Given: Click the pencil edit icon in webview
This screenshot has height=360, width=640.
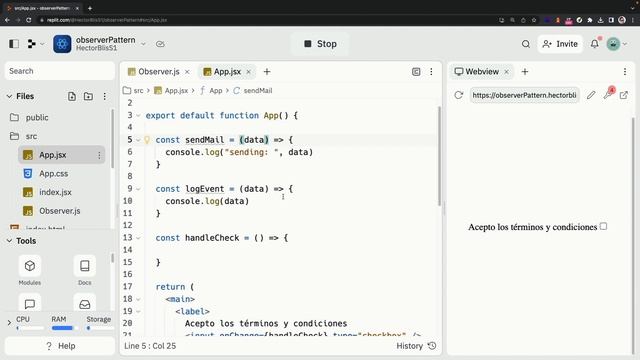Looking at the screenshot, I should (x=591, y=95).
